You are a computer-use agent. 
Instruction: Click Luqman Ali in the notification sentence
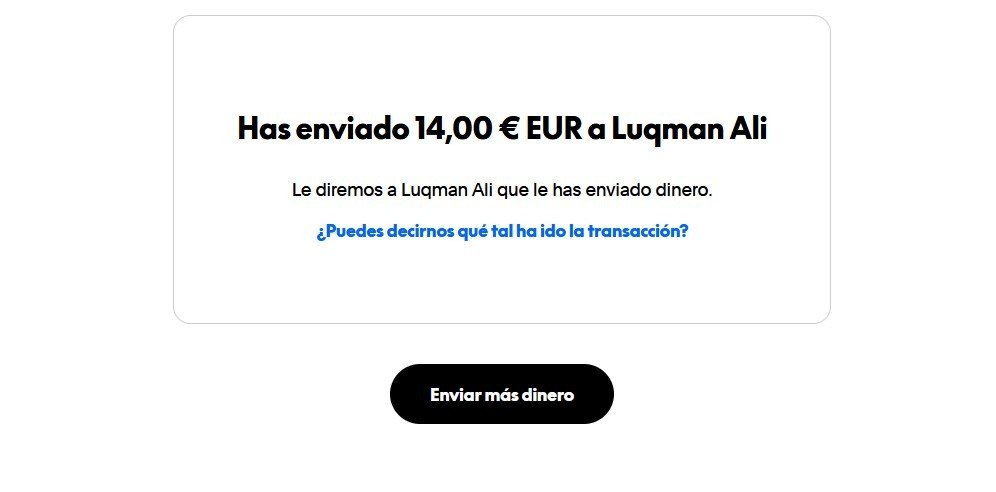[x=447, y=190]
